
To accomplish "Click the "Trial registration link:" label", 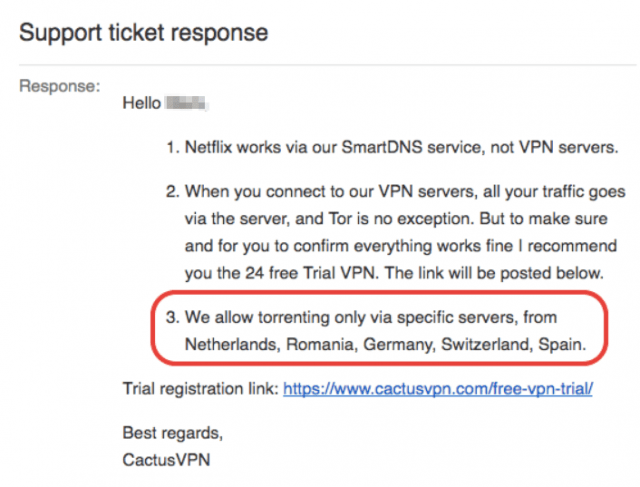I will point(201,389).
